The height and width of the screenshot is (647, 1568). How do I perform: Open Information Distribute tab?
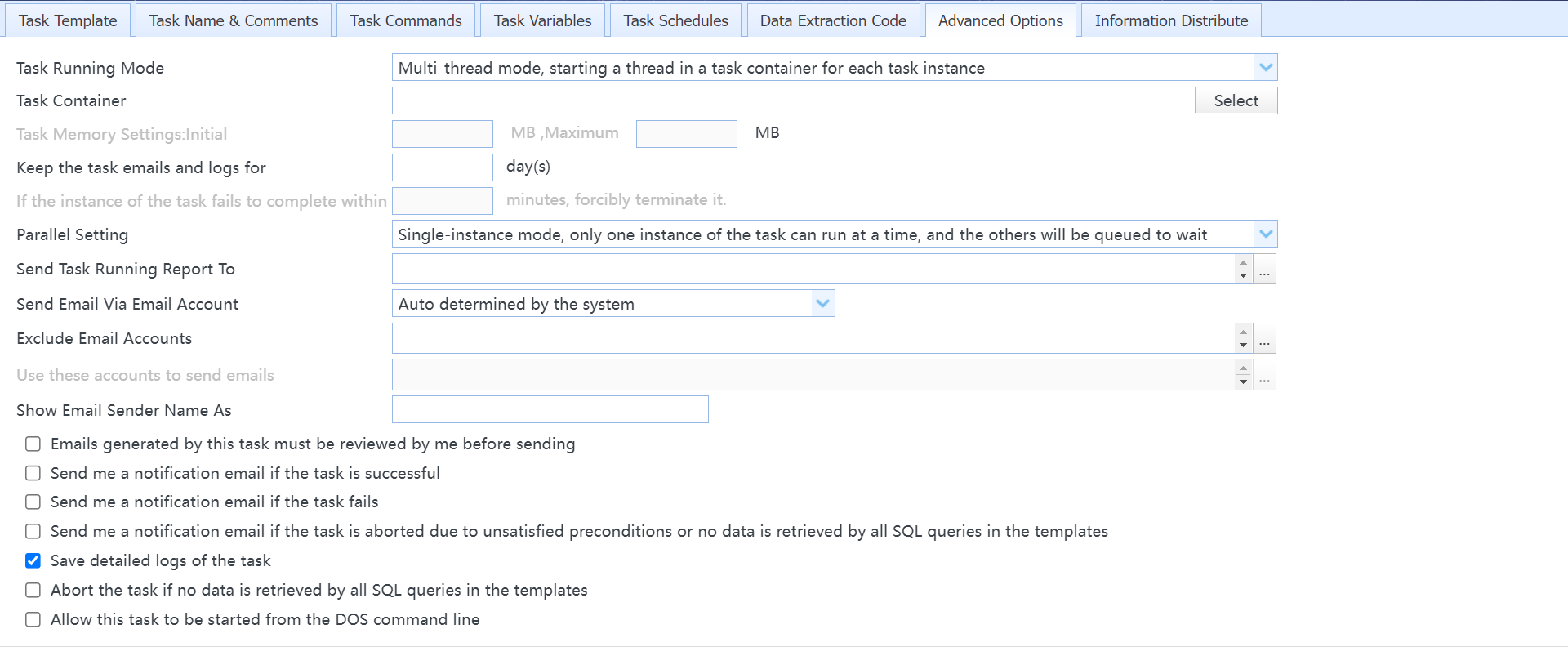tap(1171, 20)
